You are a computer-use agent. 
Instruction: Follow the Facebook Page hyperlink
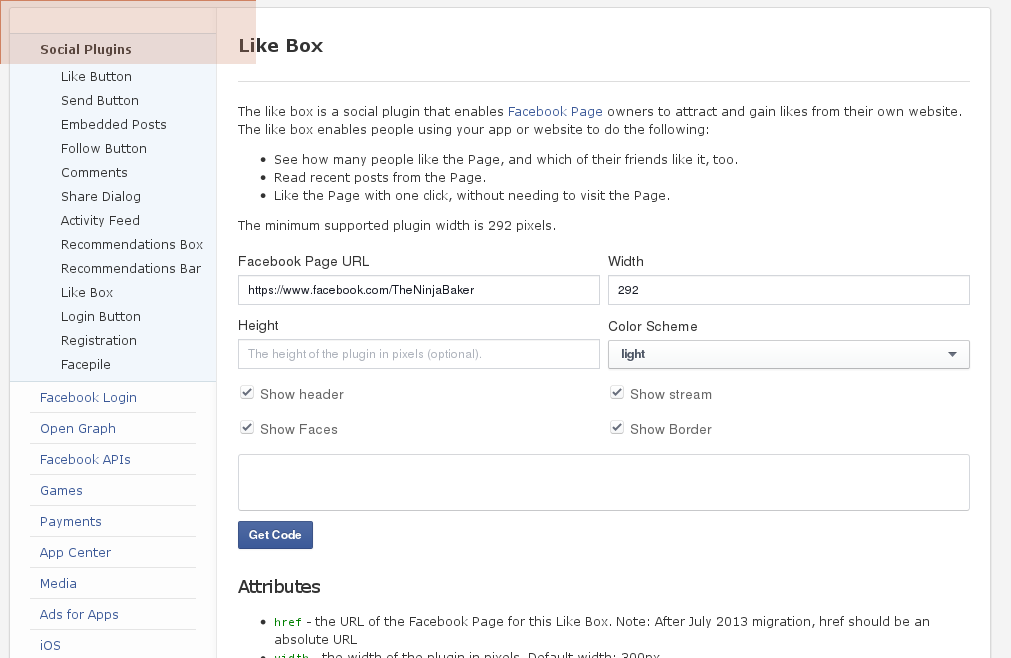tap(555, 111)
